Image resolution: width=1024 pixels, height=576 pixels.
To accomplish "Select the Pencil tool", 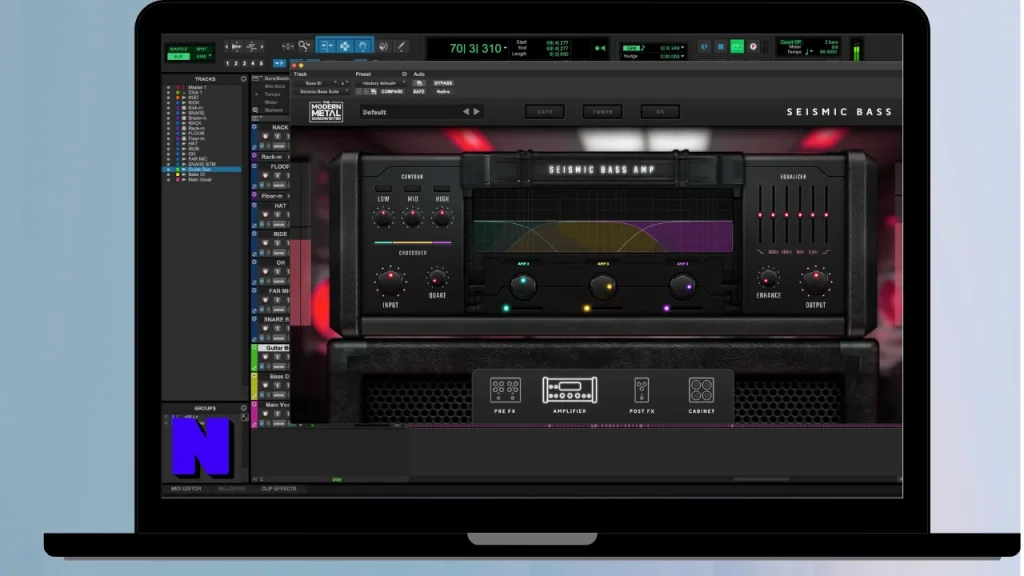I will [x=401, y=46].
